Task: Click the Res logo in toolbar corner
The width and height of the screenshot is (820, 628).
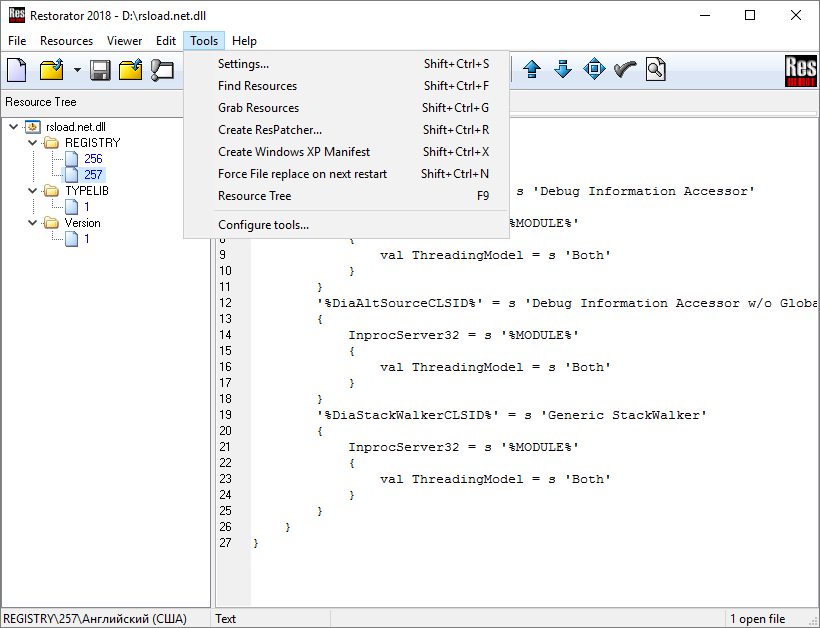Action: pyautogui.click(x=800, y=71)
